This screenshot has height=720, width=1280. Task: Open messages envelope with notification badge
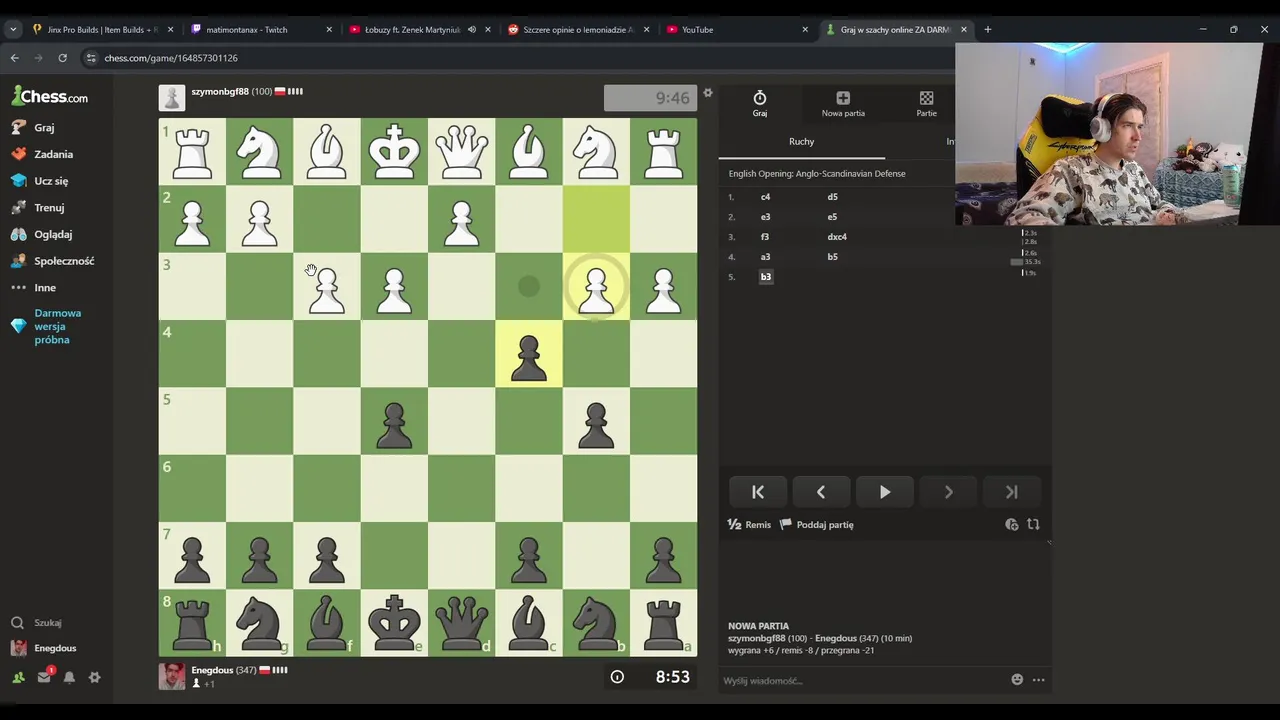point(44,677)
